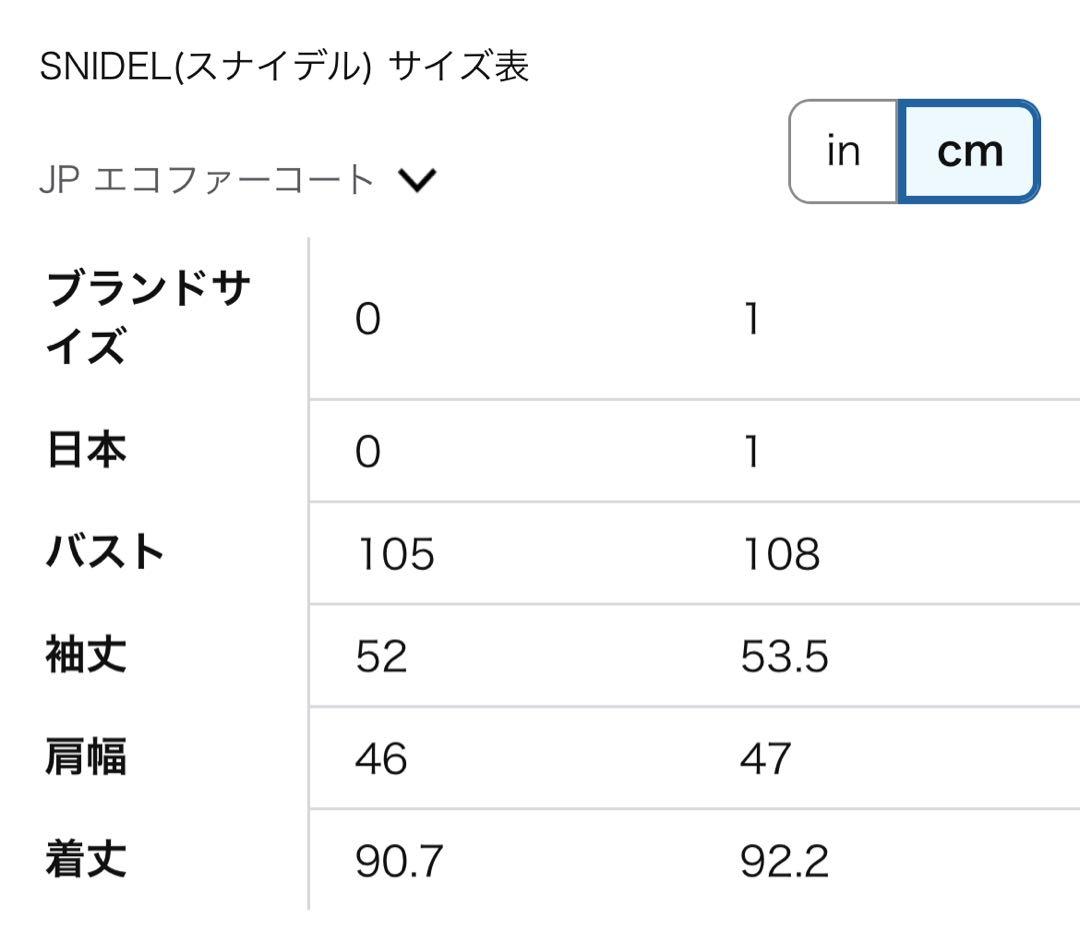Select garment length value 92.2

click(784, 861)
